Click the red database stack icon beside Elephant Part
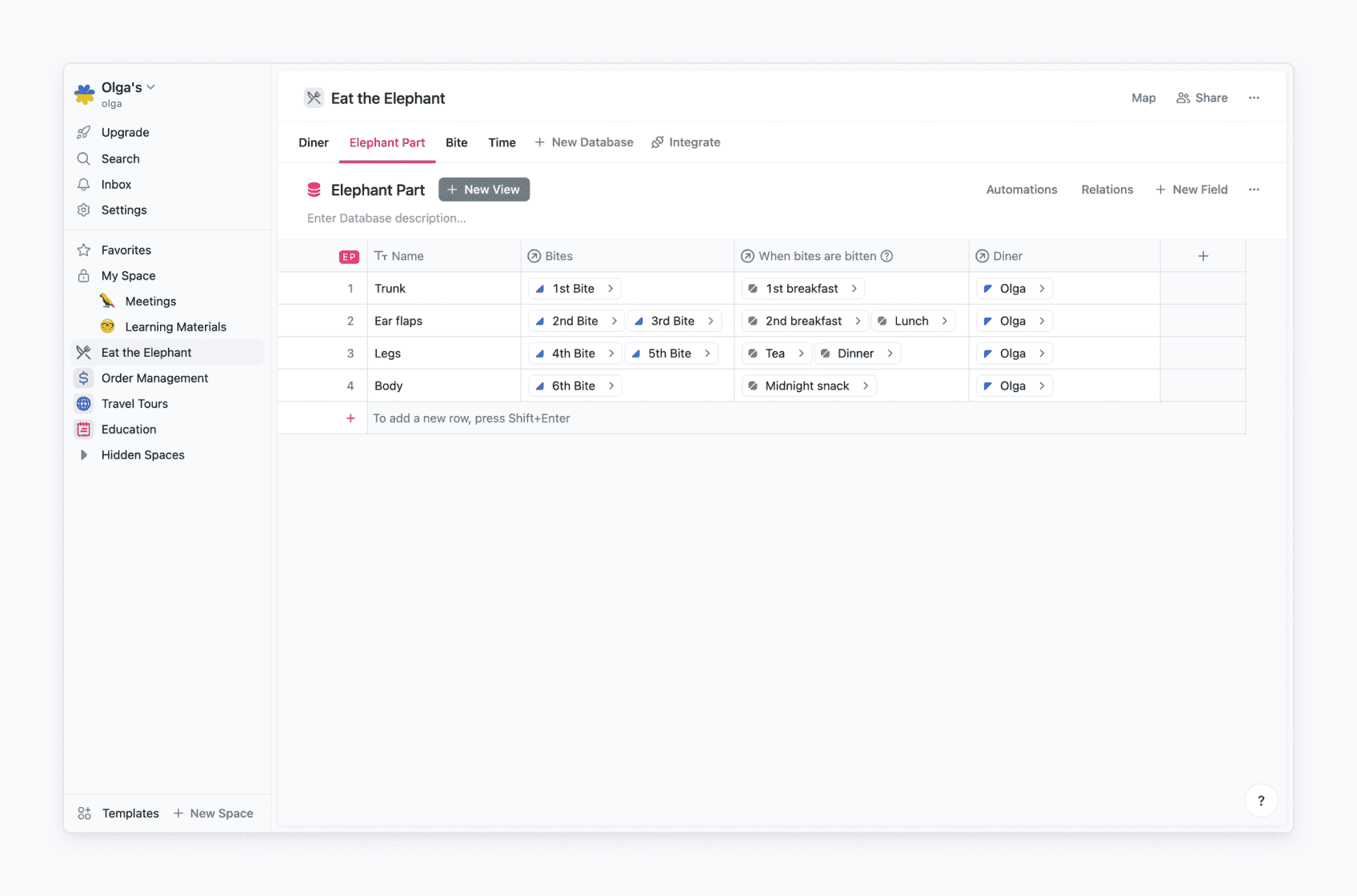1357x896 pixels. [x=314, y=190]
